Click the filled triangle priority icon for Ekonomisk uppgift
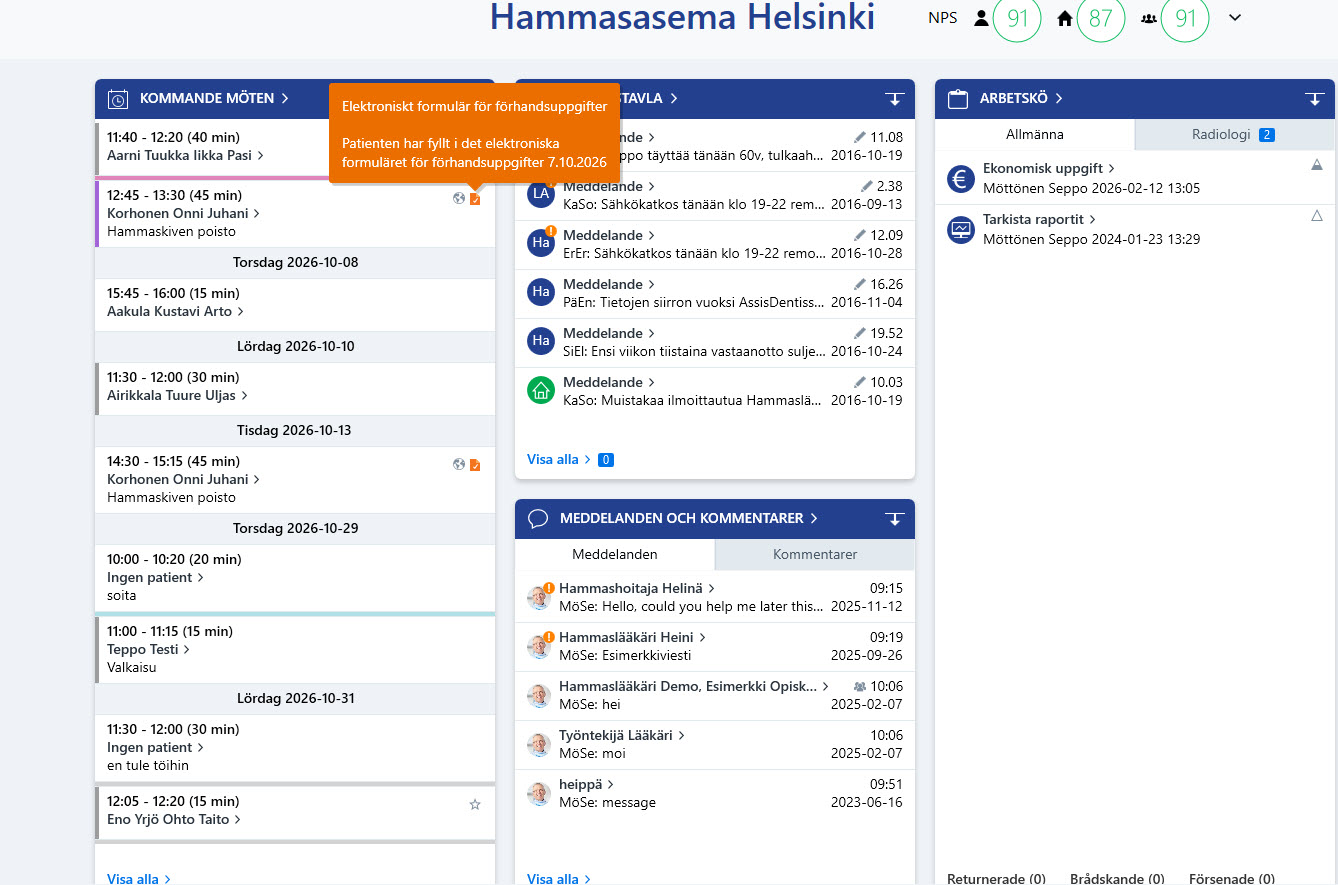Viewport: 1338px width, 885px height. pyautogui.click(x=1317, y=165)
